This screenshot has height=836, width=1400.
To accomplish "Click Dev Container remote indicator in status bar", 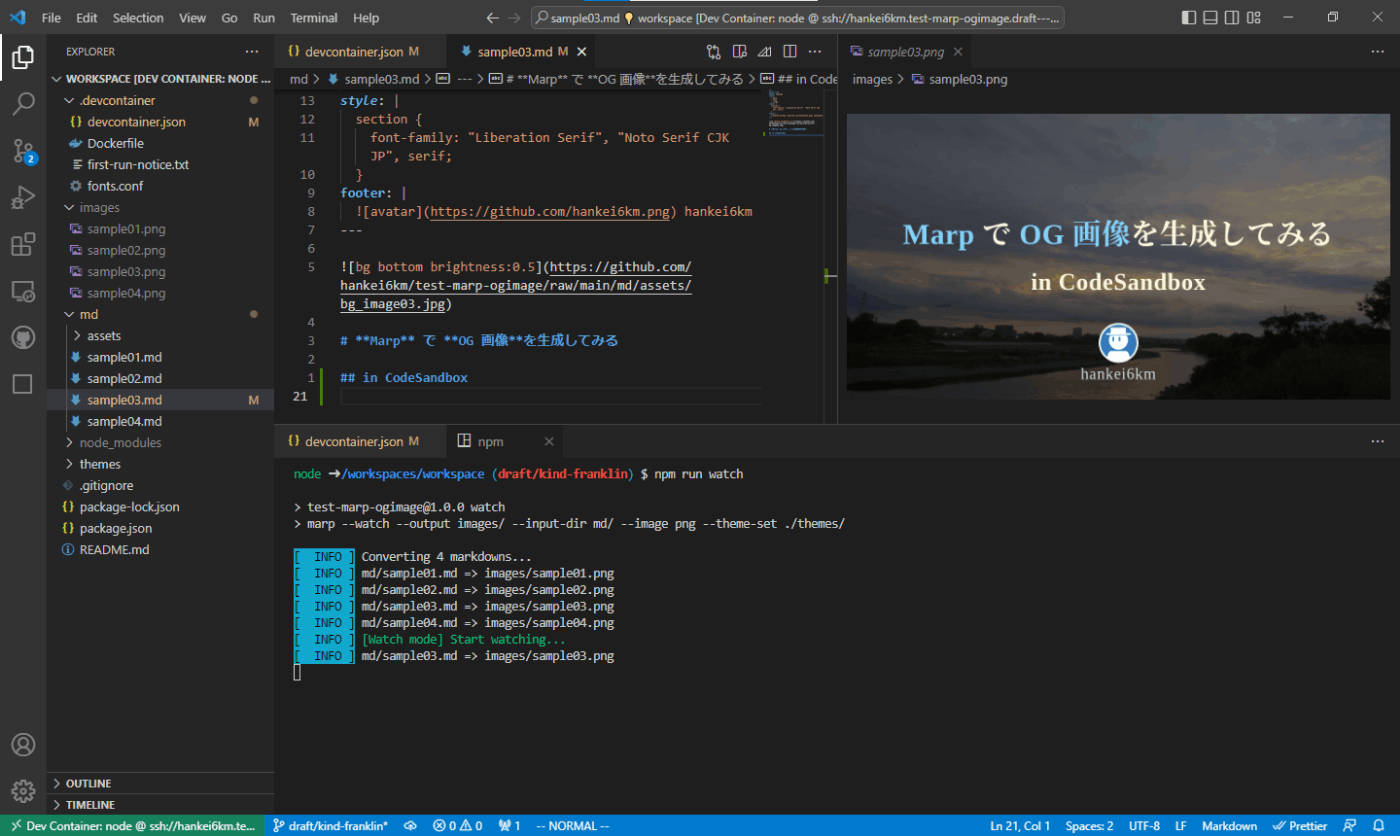I will tap(133, 826).
